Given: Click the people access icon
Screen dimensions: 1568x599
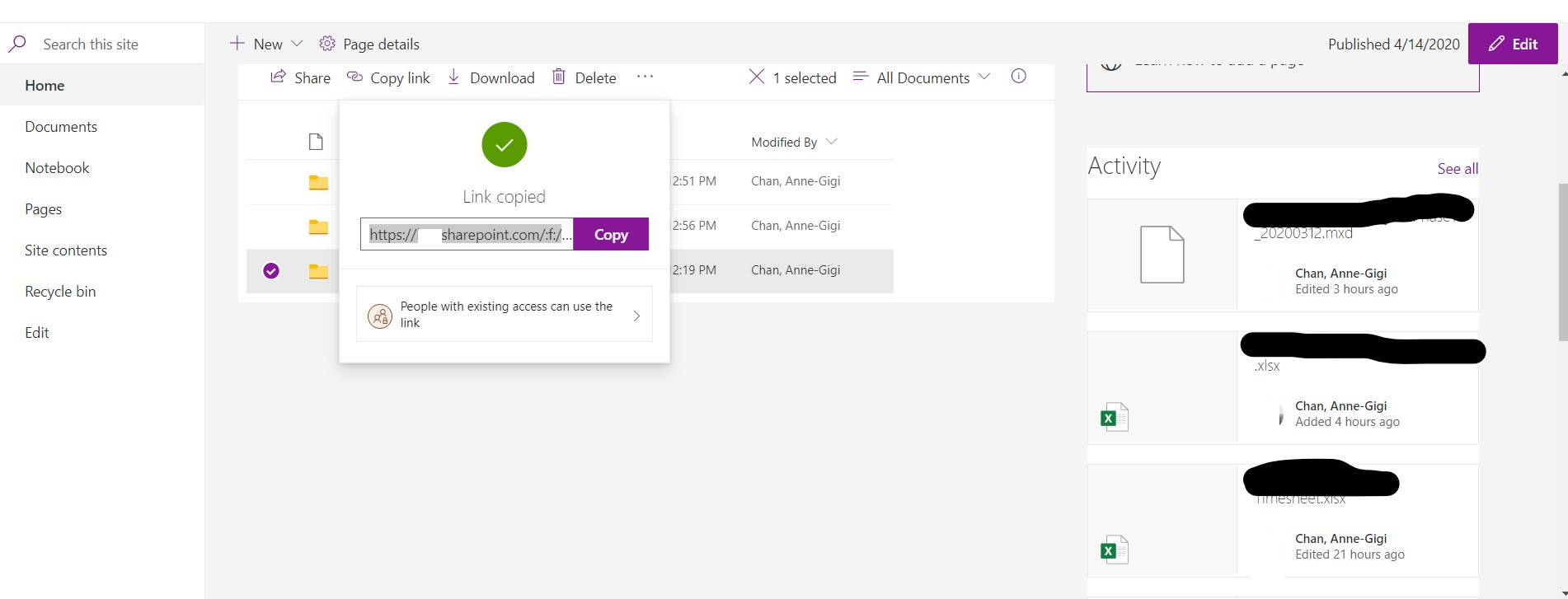Looking at the screenshot, I should (380, 316).
